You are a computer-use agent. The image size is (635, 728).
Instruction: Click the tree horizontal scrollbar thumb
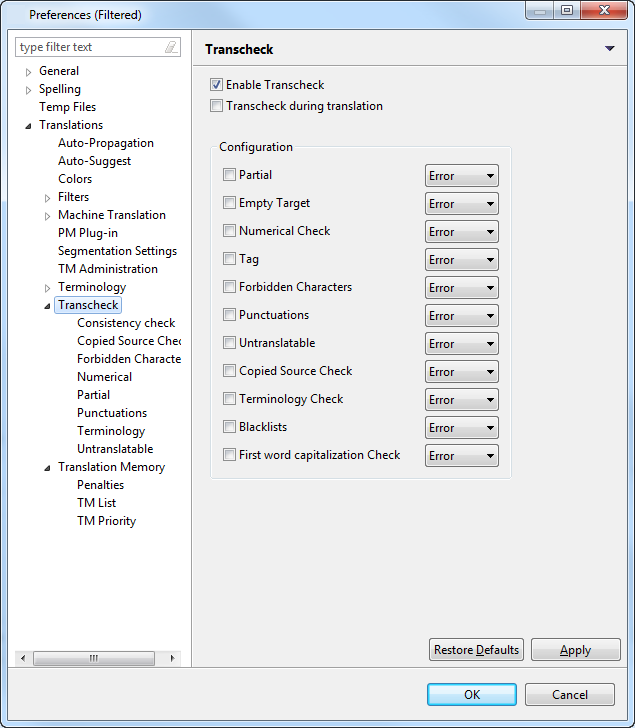94,658
